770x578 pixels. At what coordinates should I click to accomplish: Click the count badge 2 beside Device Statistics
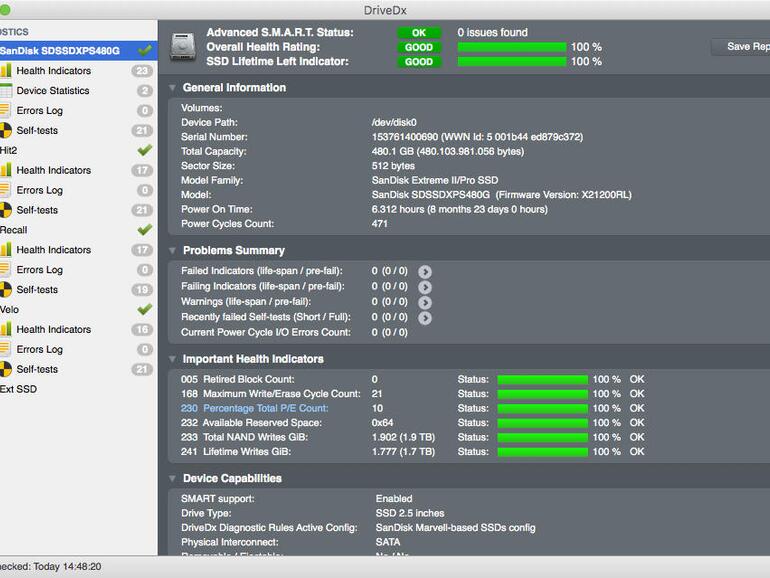pos(144,91)
